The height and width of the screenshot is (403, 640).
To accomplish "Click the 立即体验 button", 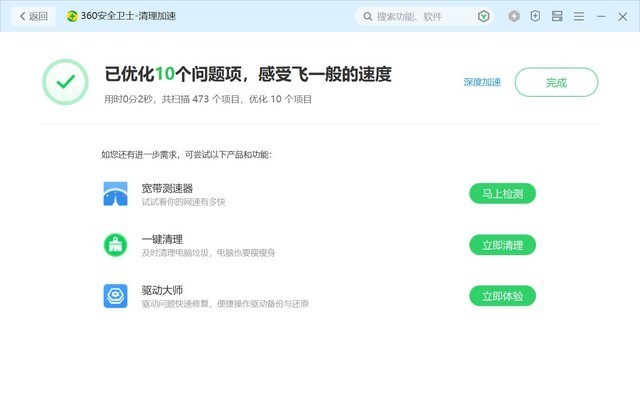I will point(502,296).
